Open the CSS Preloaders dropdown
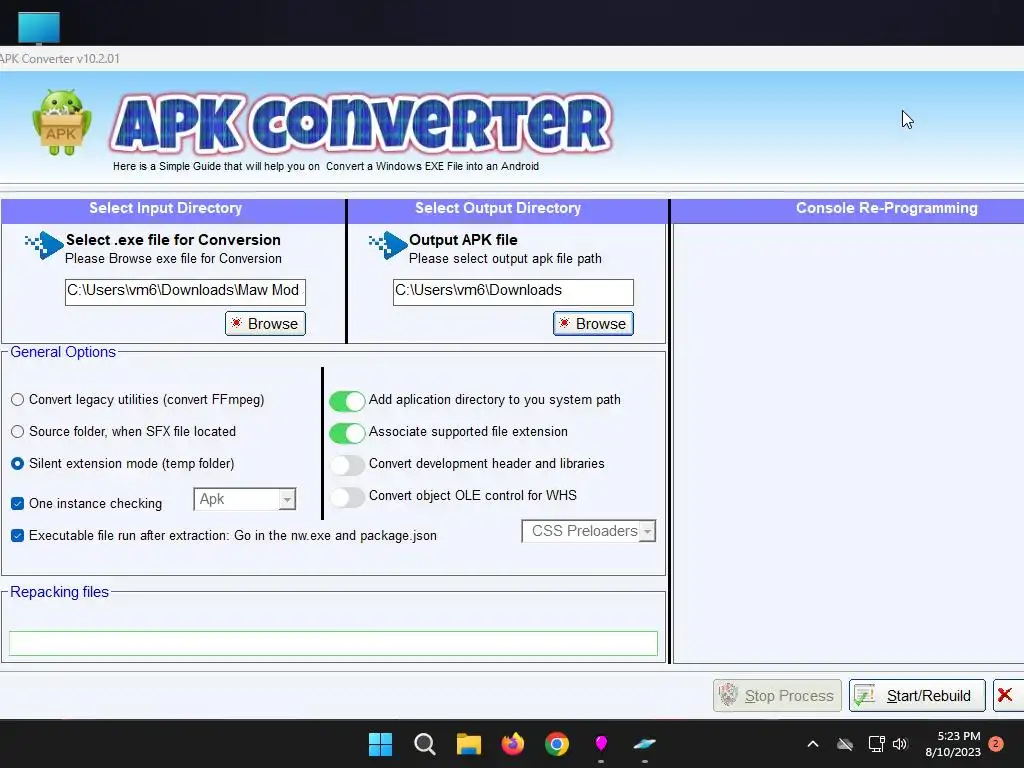The height and width of the screenshot is (768, 1024). pos(647,532)
